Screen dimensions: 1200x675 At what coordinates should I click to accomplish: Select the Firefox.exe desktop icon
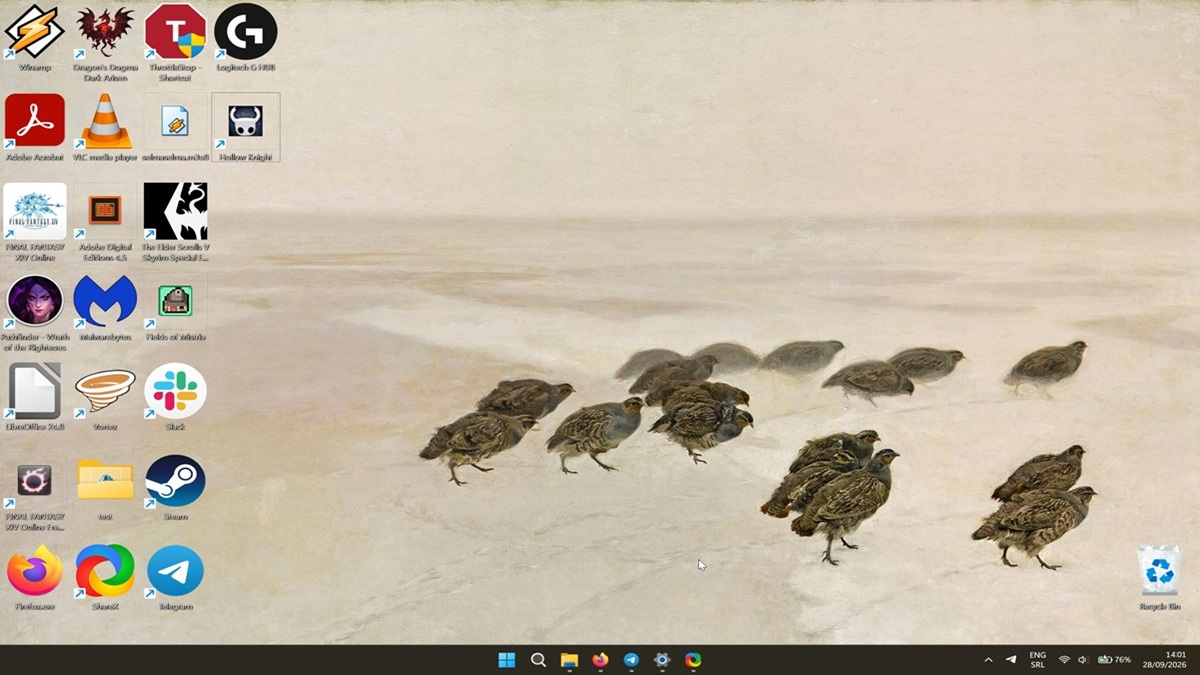point(35,578)
